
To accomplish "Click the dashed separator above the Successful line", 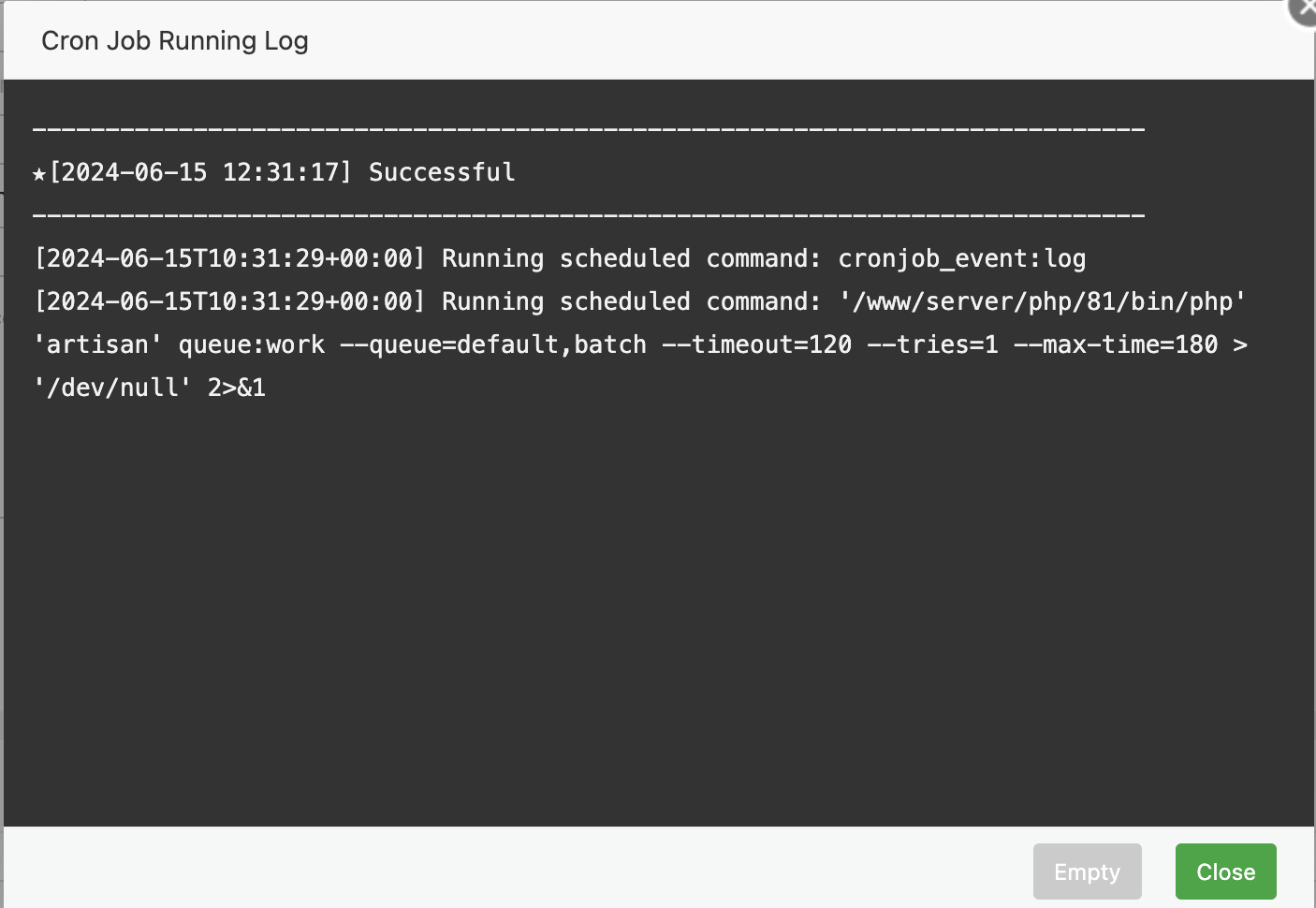I will [588, 129].
